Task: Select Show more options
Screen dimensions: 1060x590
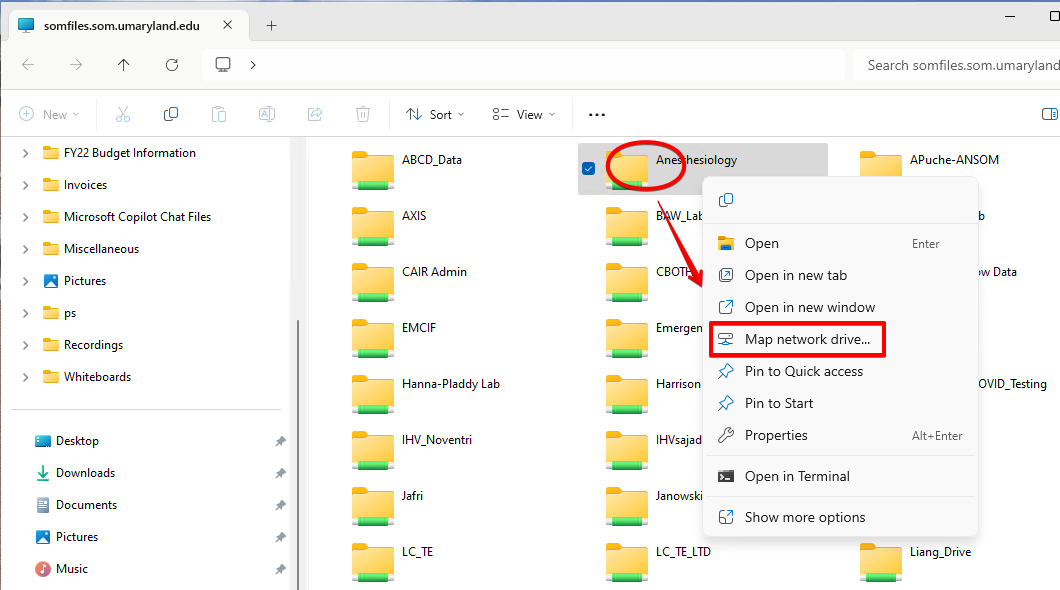Action: click(x=804, y=517)
